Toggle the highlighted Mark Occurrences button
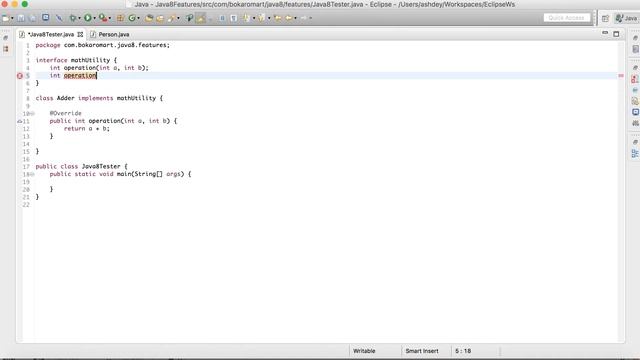Screen dimensions: 640x360 coord(201,18)
